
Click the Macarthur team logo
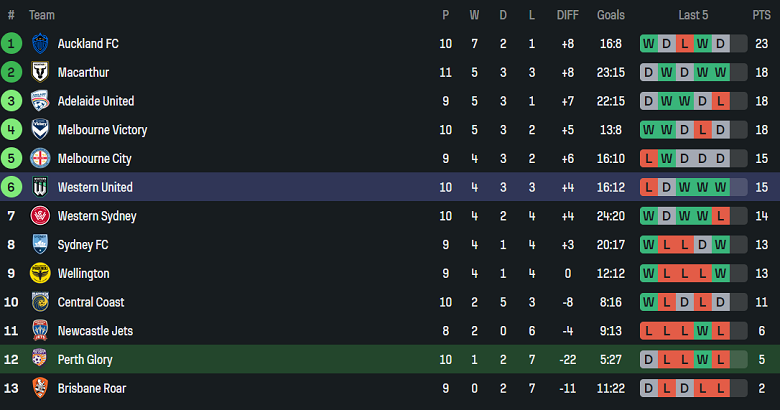[40, 72]
